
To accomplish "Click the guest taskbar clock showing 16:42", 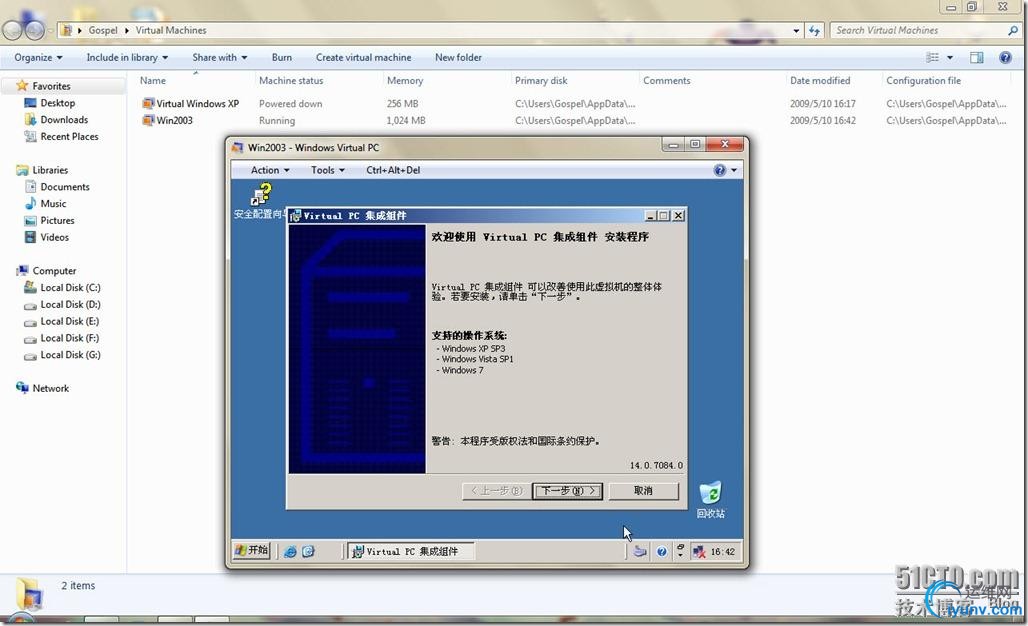I will (x=722, y=552).
